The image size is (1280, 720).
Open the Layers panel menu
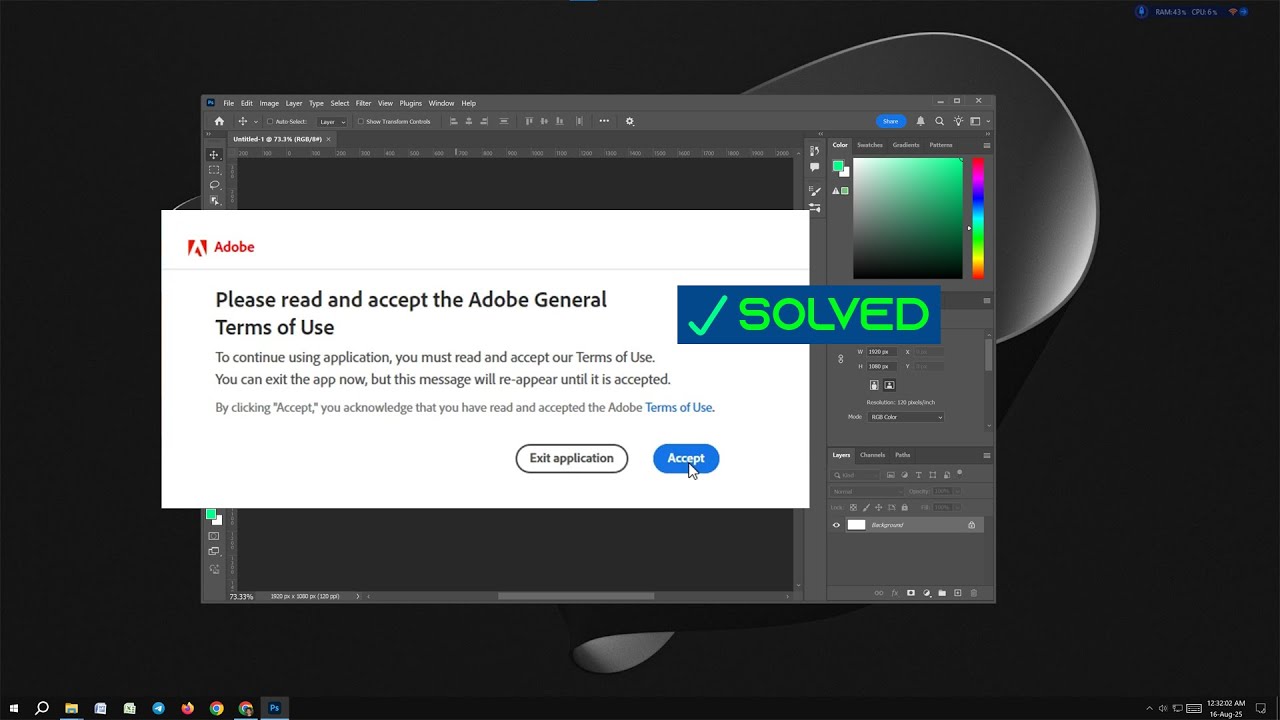tap(987, 455)
